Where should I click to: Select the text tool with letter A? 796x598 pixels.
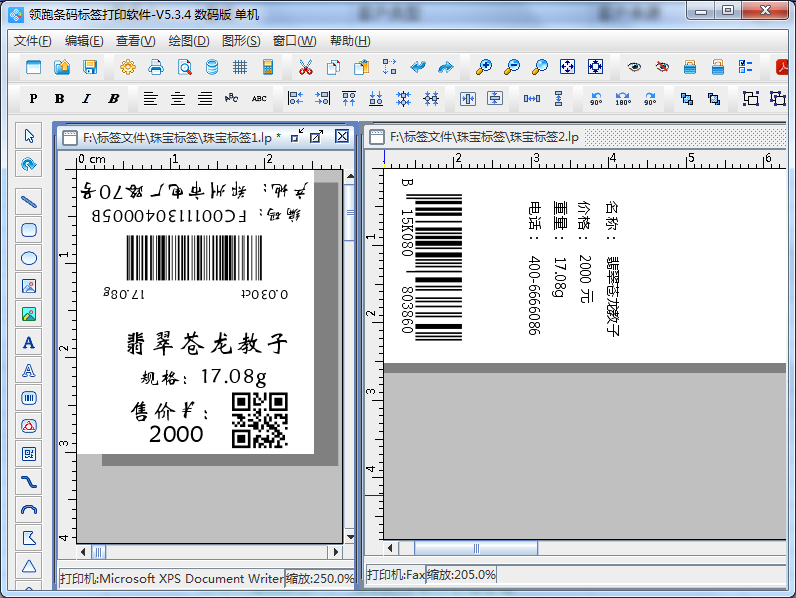pyautogui.click(x=29, y=342)
